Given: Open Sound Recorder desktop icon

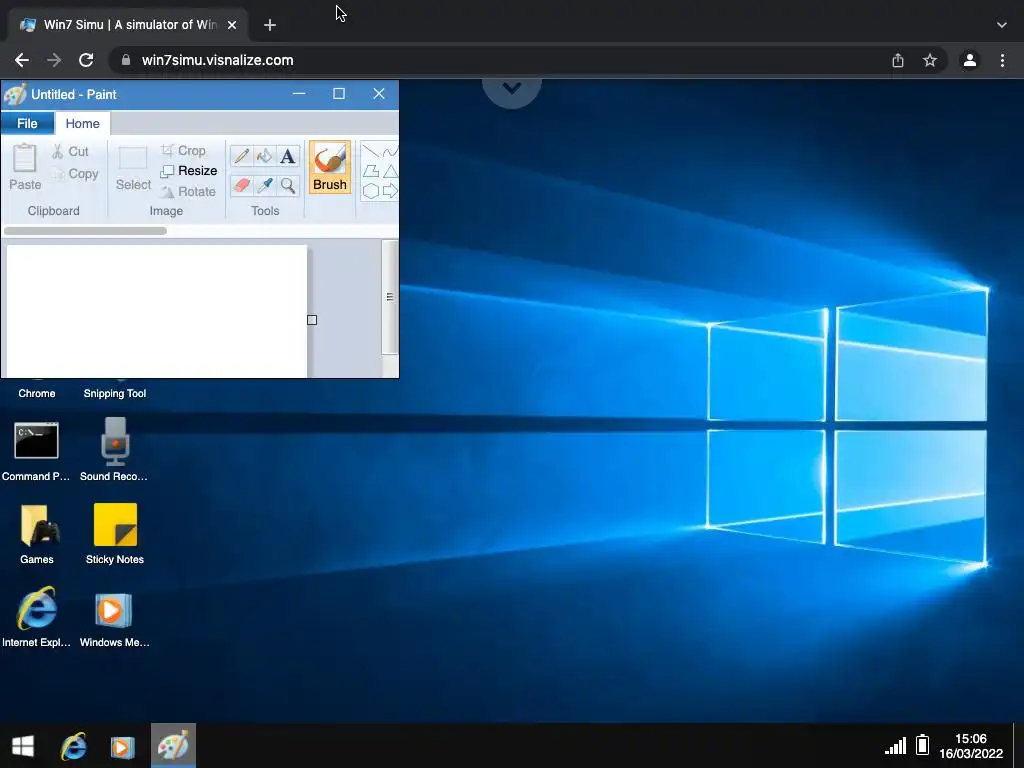Looking at the screenshot, I should pos(114,451).
